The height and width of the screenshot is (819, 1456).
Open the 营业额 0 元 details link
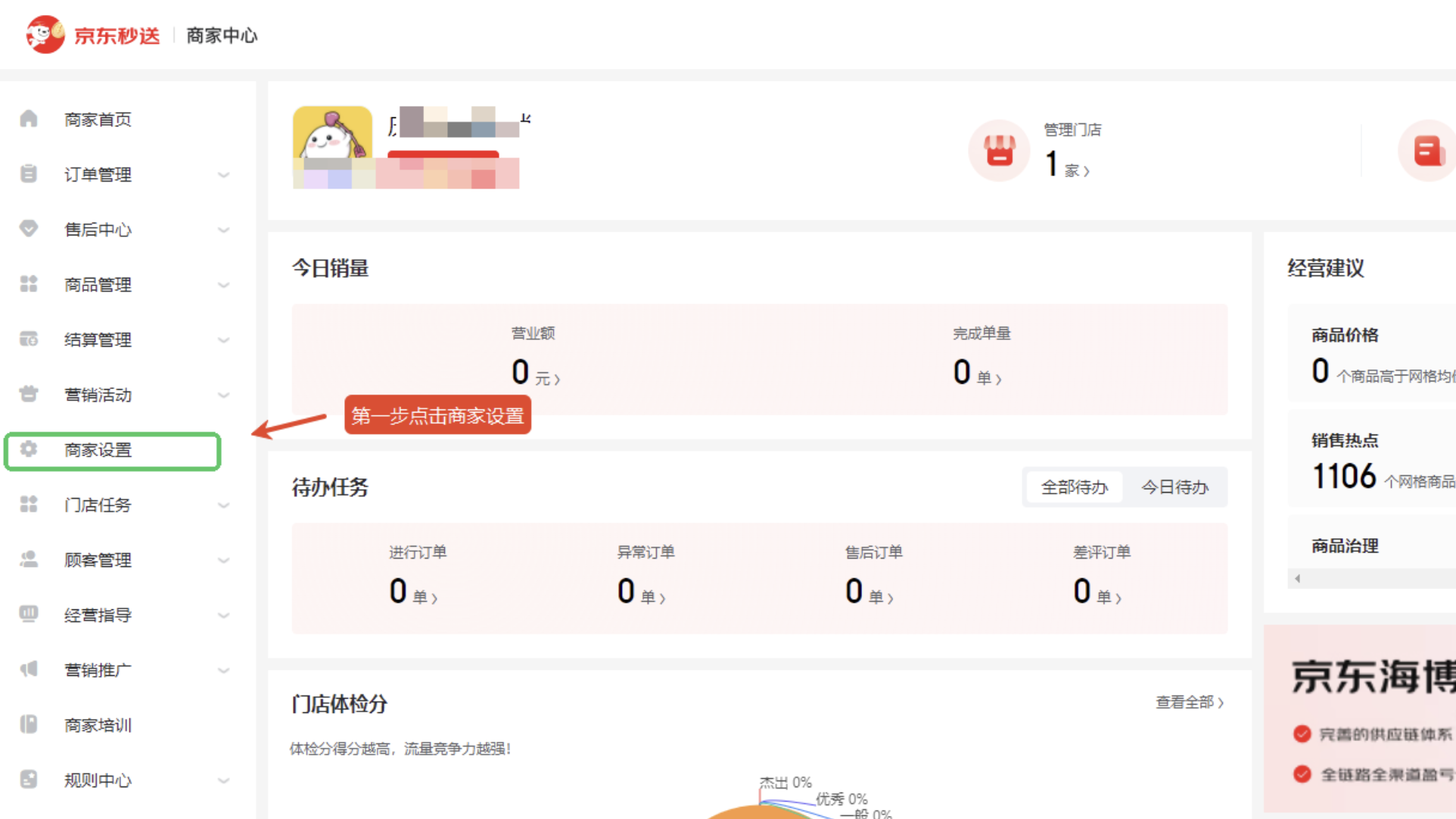pyautogui.click(x=535, y=372)
